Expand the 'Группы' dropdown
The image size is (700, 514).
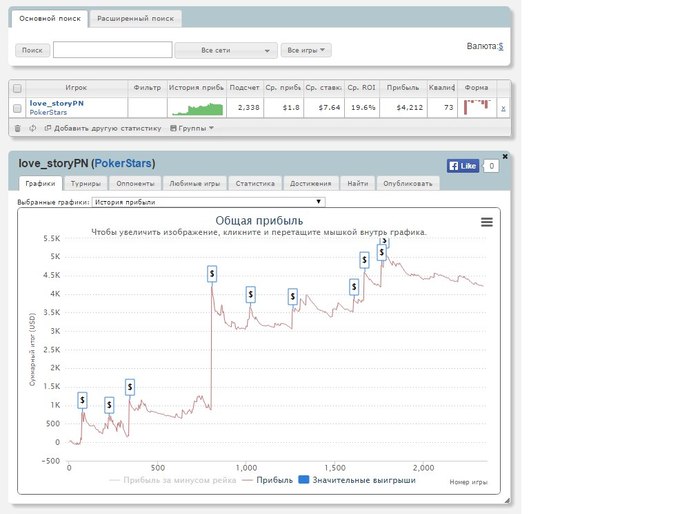[x=192, y=128]
